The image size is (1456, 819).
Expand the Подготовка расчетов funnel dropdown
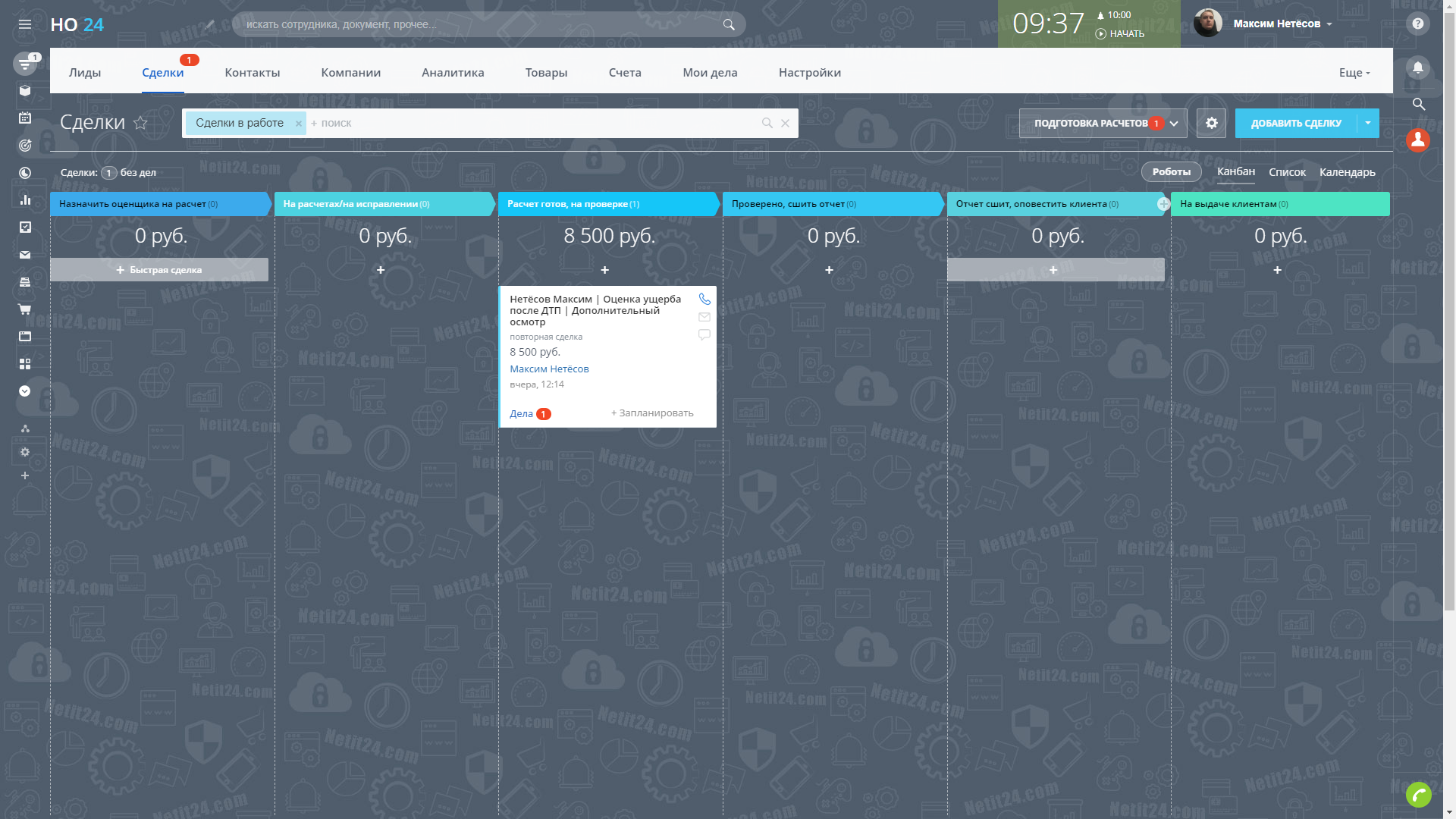tap(1174, 123)
